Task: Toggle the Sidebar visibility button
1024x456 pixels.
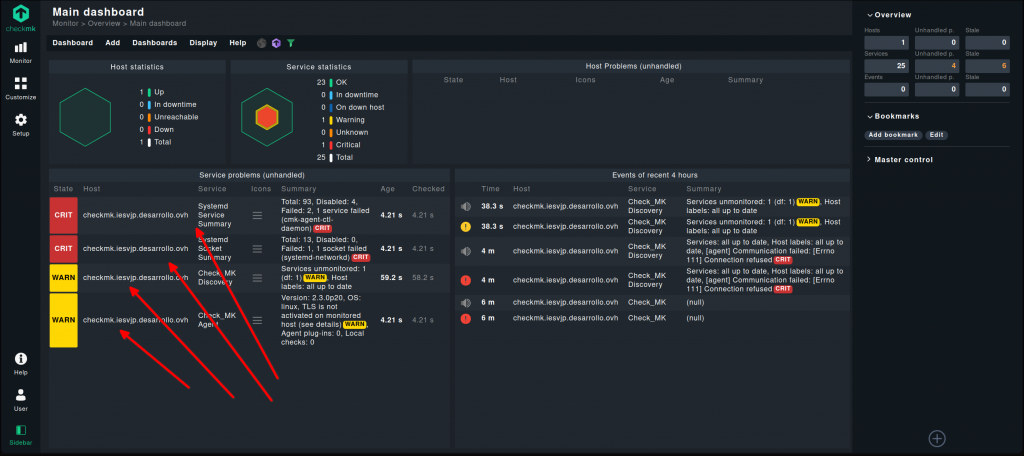Action: pos(21,434)
